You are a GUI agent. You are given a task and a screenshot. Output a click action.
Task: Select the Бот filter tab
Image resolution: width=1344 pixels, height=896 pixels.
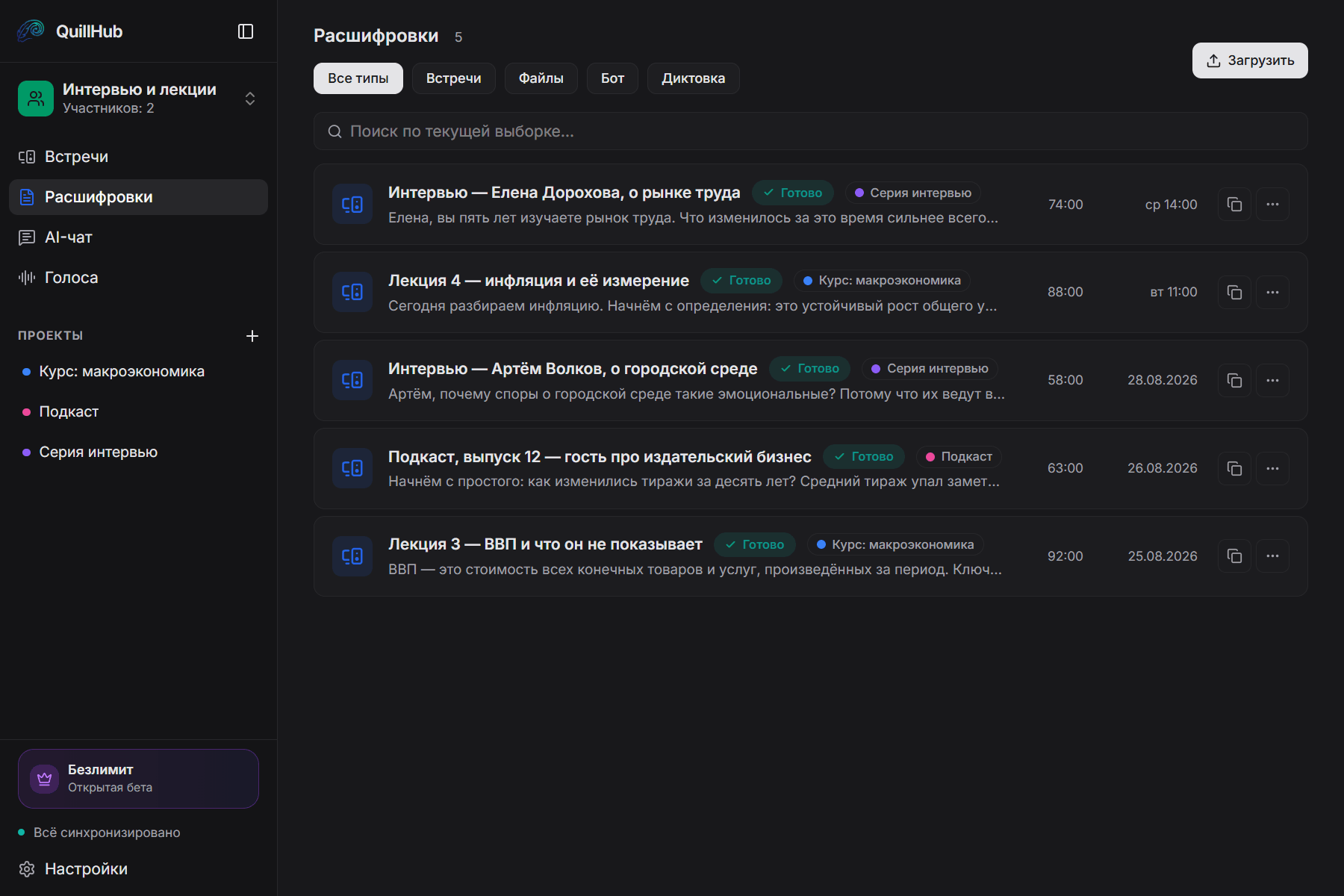[612, 78]
